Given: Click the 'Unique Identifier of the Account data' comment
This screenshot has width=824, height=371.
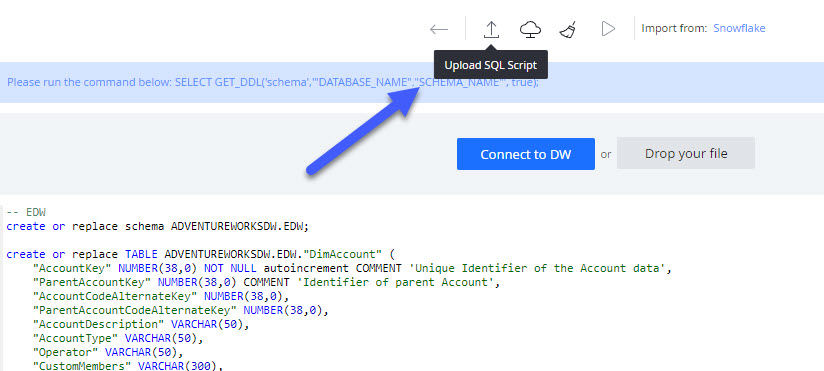Looking at the screenshot, I should 537,268.
